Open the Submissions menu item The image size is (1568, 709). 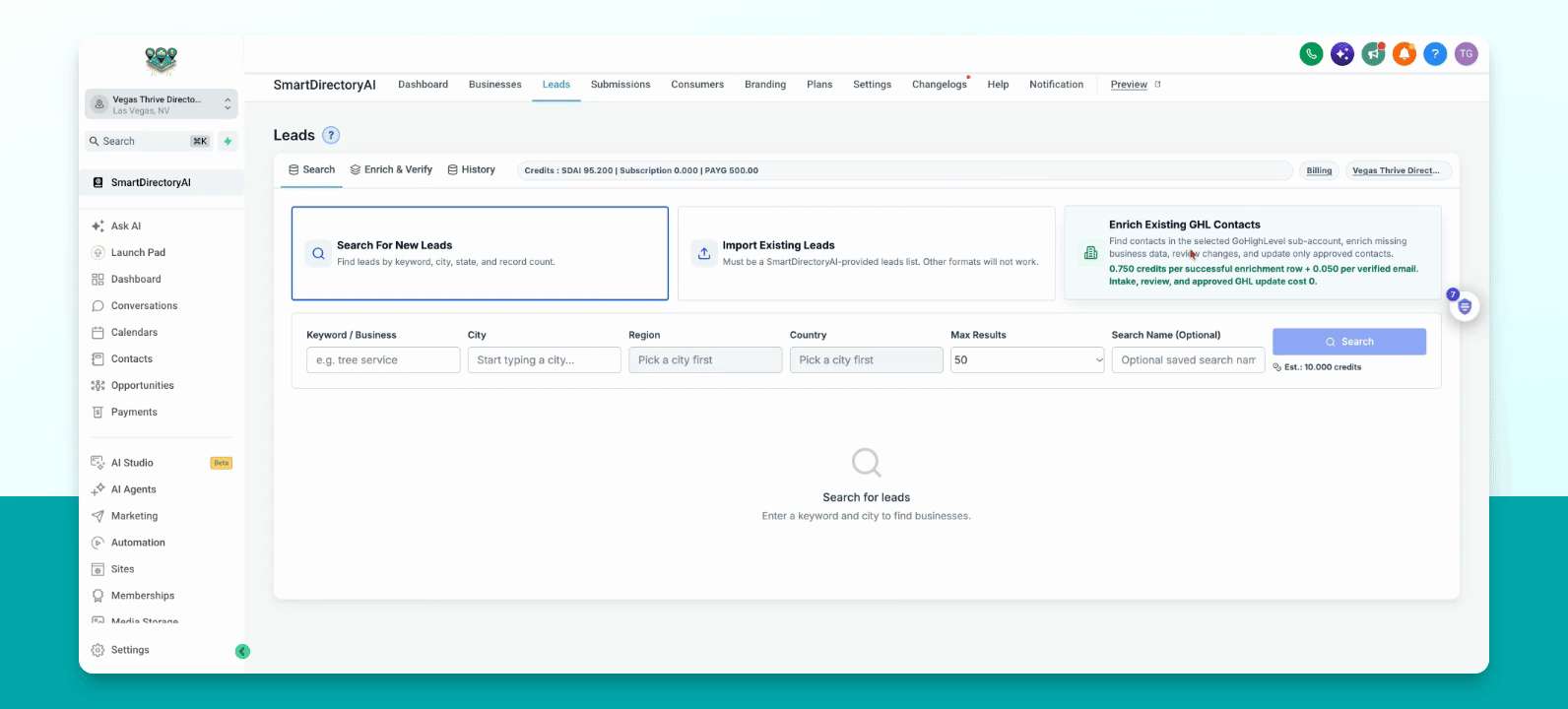tap(621, 85)
